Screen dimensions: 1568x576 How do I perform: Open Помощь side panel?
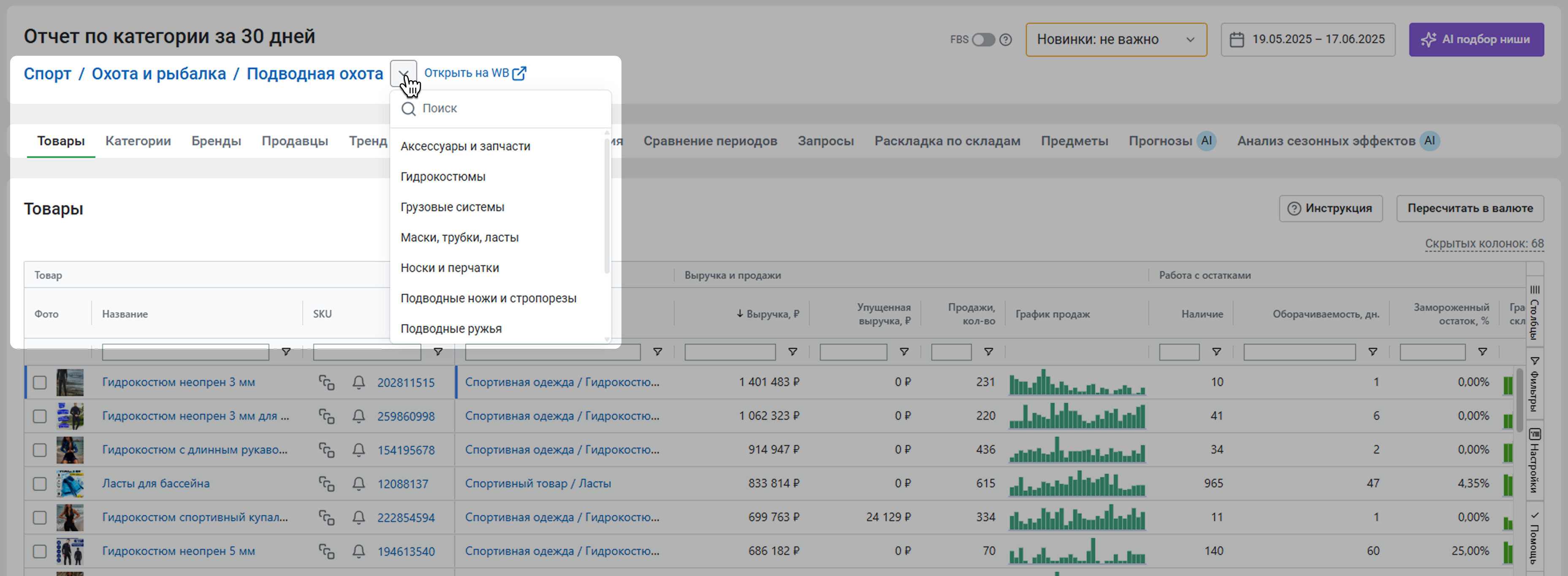click(x=1535, y=537)
